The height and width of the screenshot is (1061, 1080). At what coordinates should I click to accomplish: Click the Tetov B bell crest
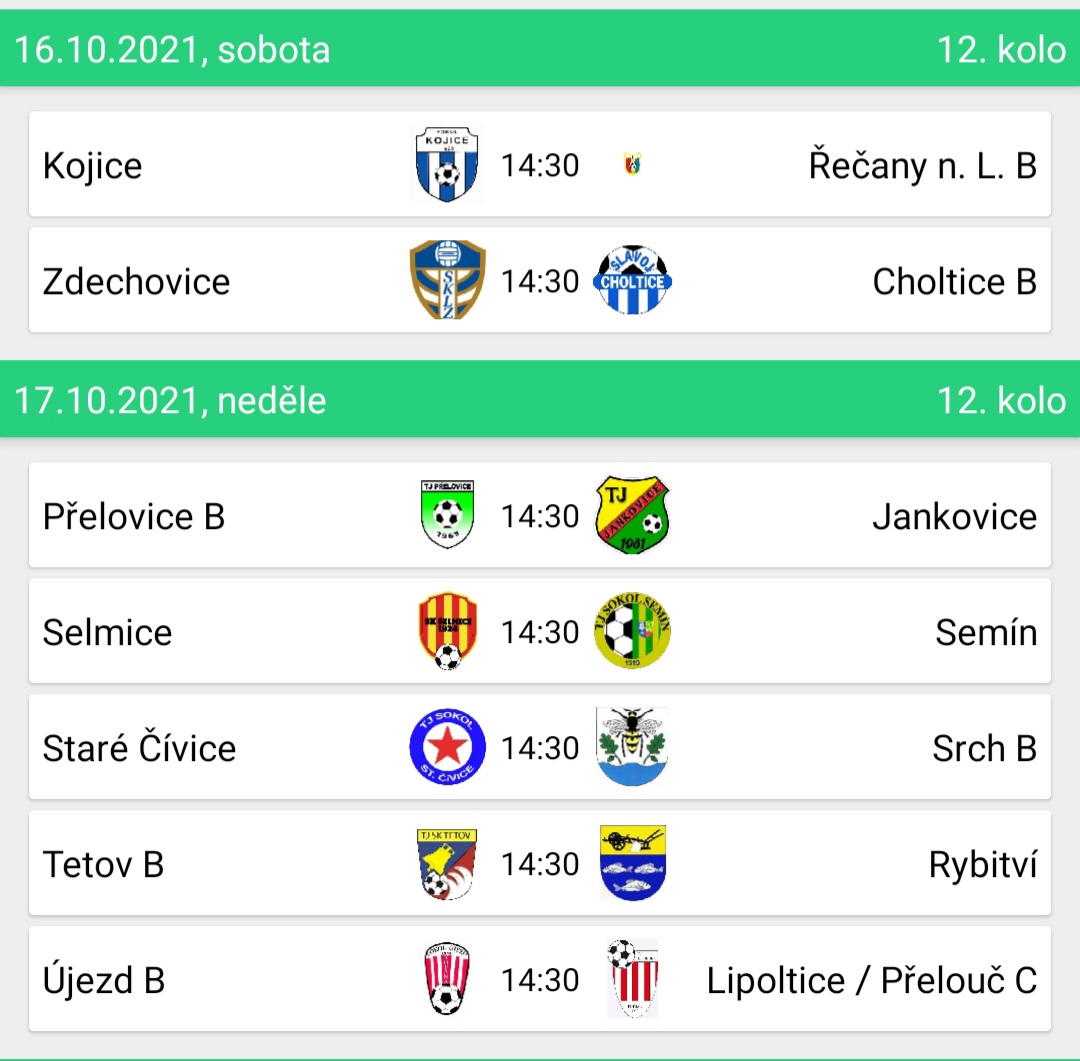(448, 864)
